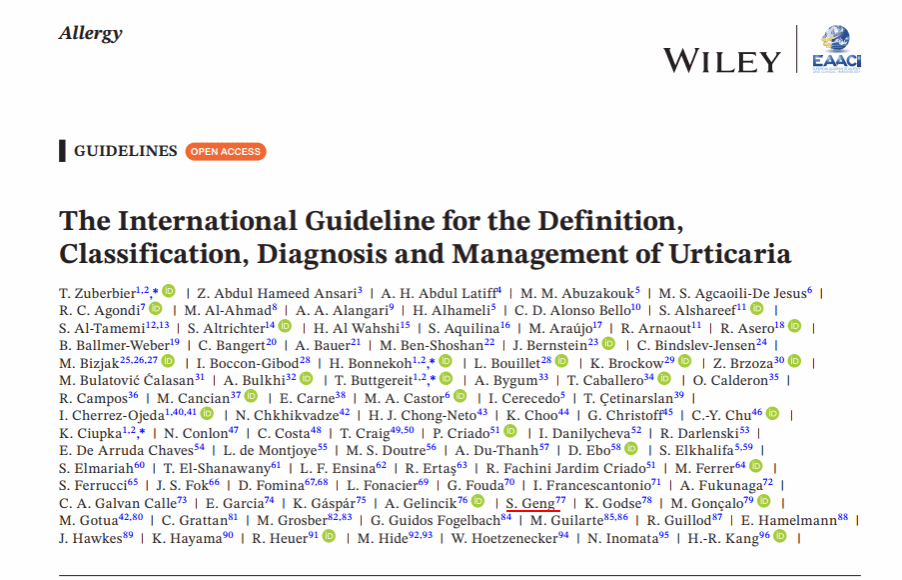Viewport: 902px width, 580px height.
Task: Click affiliation link 94 after W. Hoetzenecker
Action: pos(564,535)
